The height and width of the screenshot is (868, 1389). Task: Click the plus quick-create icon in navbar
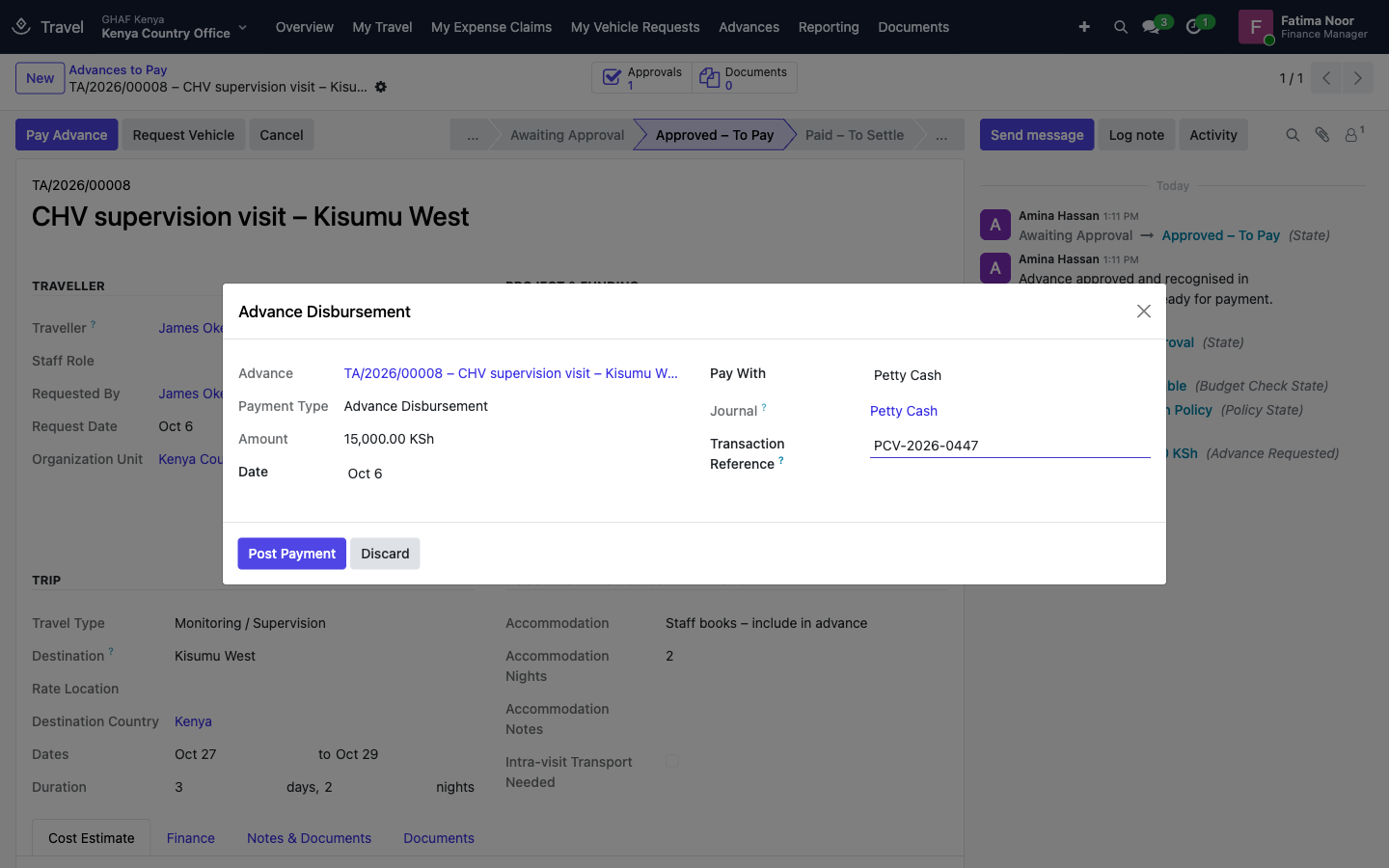1084,27
